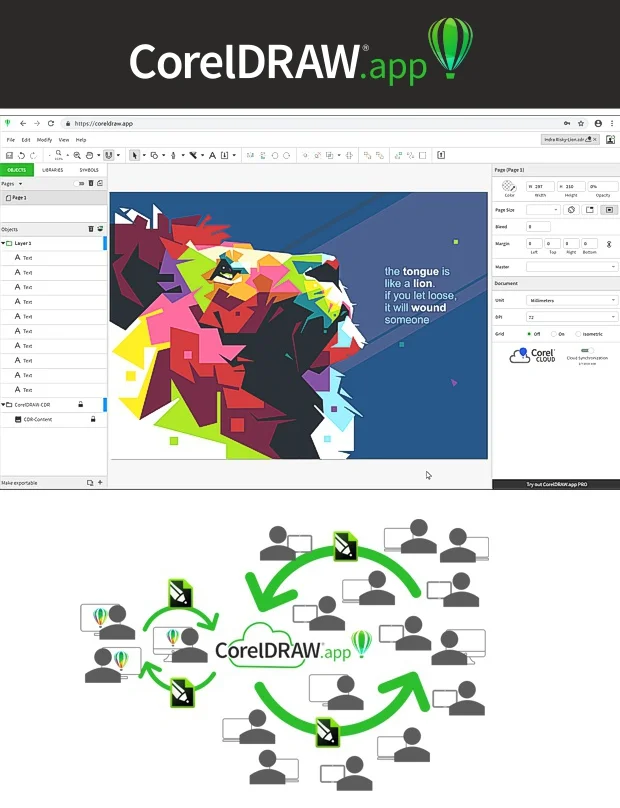Switch to the Symbols tab

tap(89, 170)
